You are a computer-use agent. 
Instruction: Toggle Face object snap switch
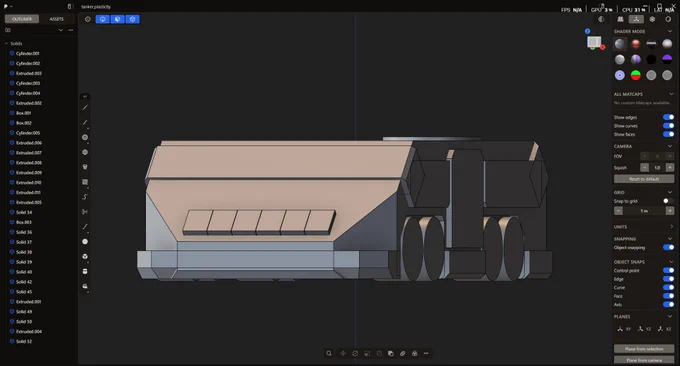668,296
